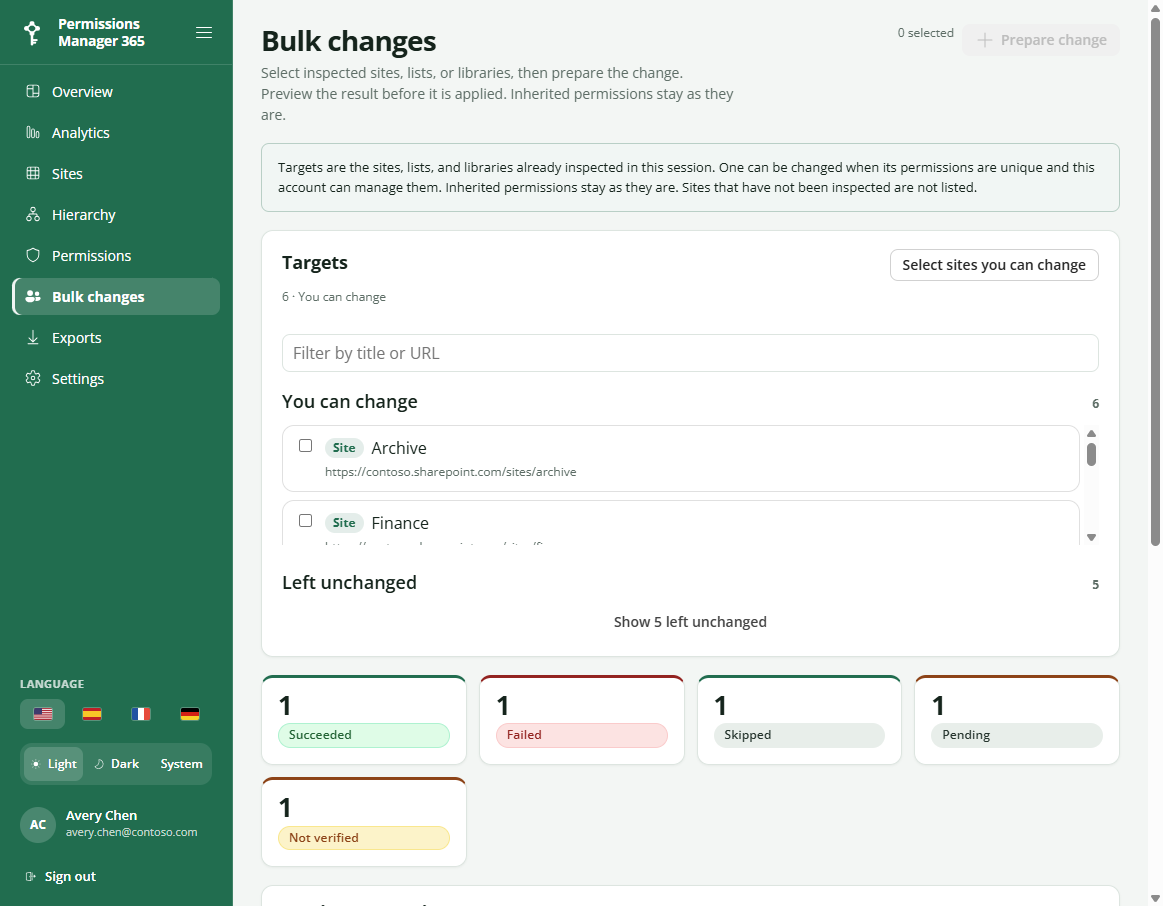Click the Settings gear icon
The height and width of the screenshot is (906, 1163).
(x=33, y=378)
